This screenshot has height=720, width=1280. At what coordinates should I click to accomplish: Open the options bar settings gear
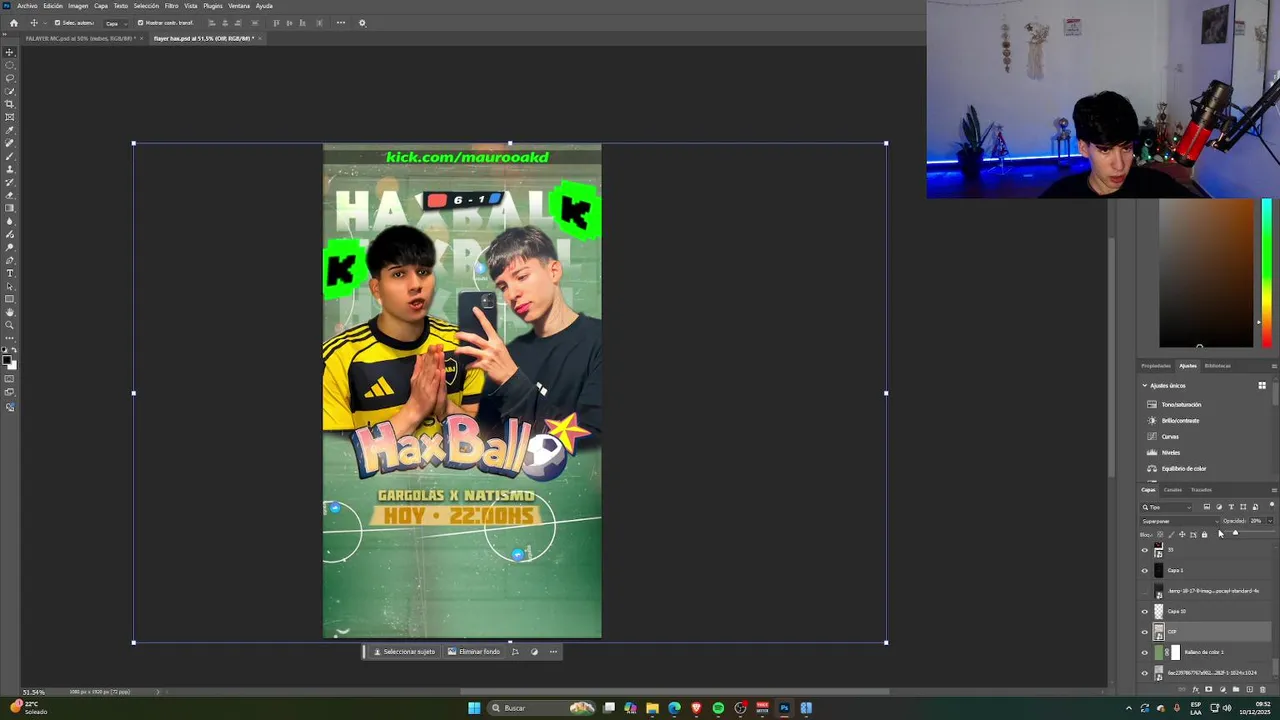[x=362, y=23]
